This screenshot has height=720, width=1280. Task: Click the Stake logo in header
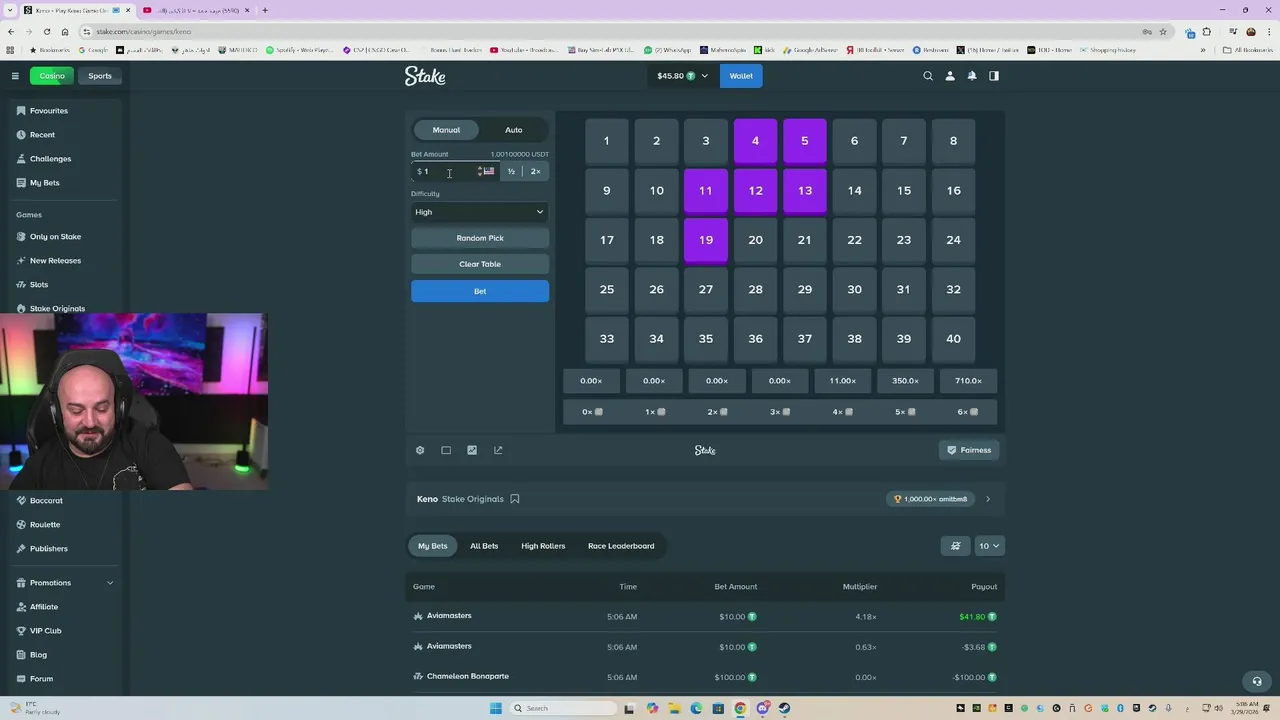(x=425, y=76)
